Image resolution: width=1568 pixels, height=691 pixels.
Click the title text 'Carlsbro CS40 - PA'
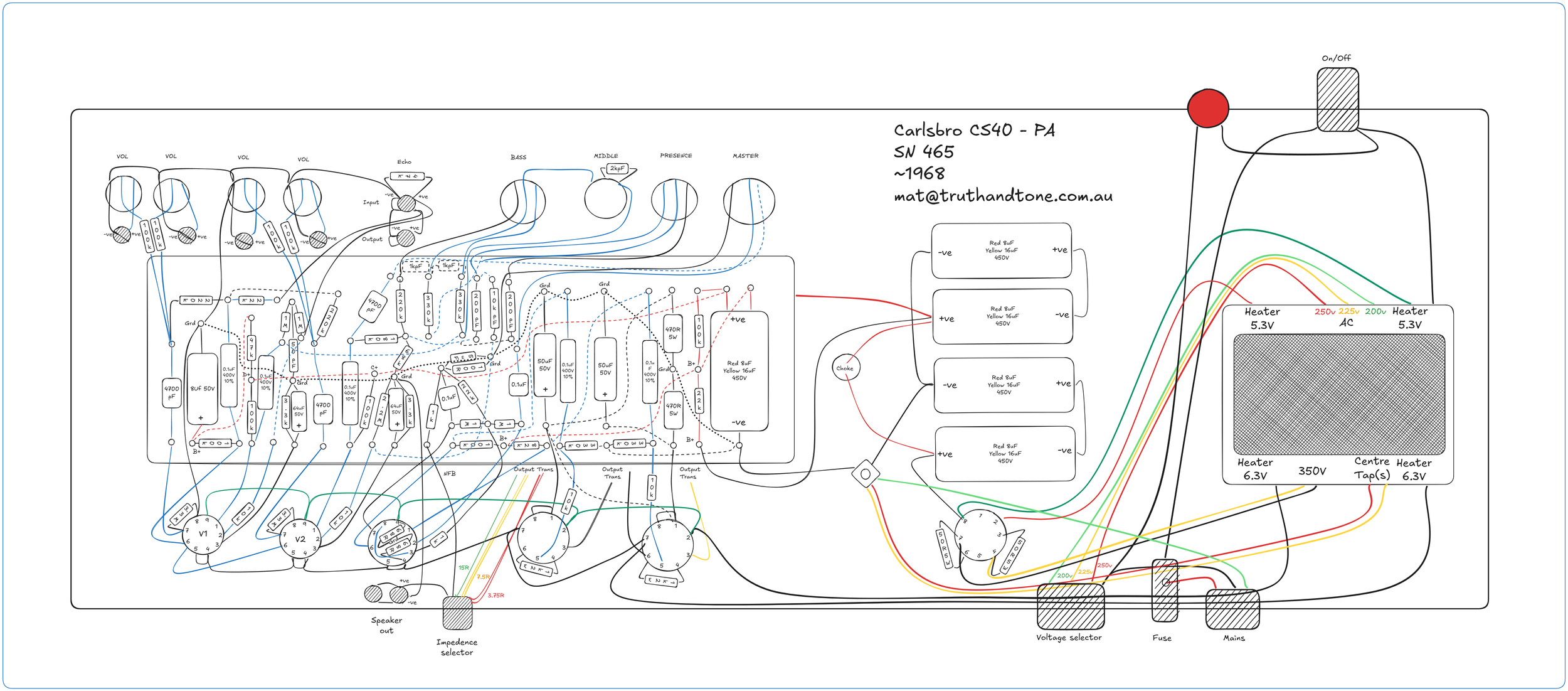(974, 130)
